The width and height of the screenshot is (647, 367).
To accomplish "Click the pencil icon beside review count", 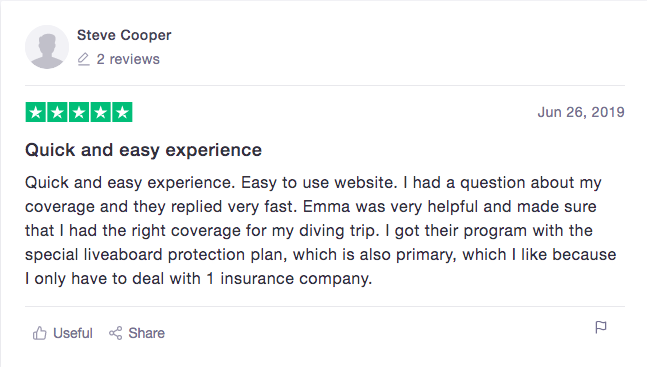I will coord(83,59).
